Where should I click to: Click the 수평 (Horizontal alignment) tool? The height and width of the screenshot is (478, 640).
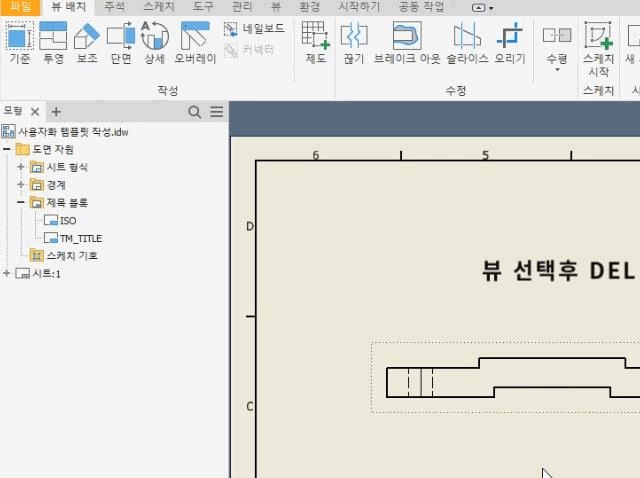tap(557, 43)
